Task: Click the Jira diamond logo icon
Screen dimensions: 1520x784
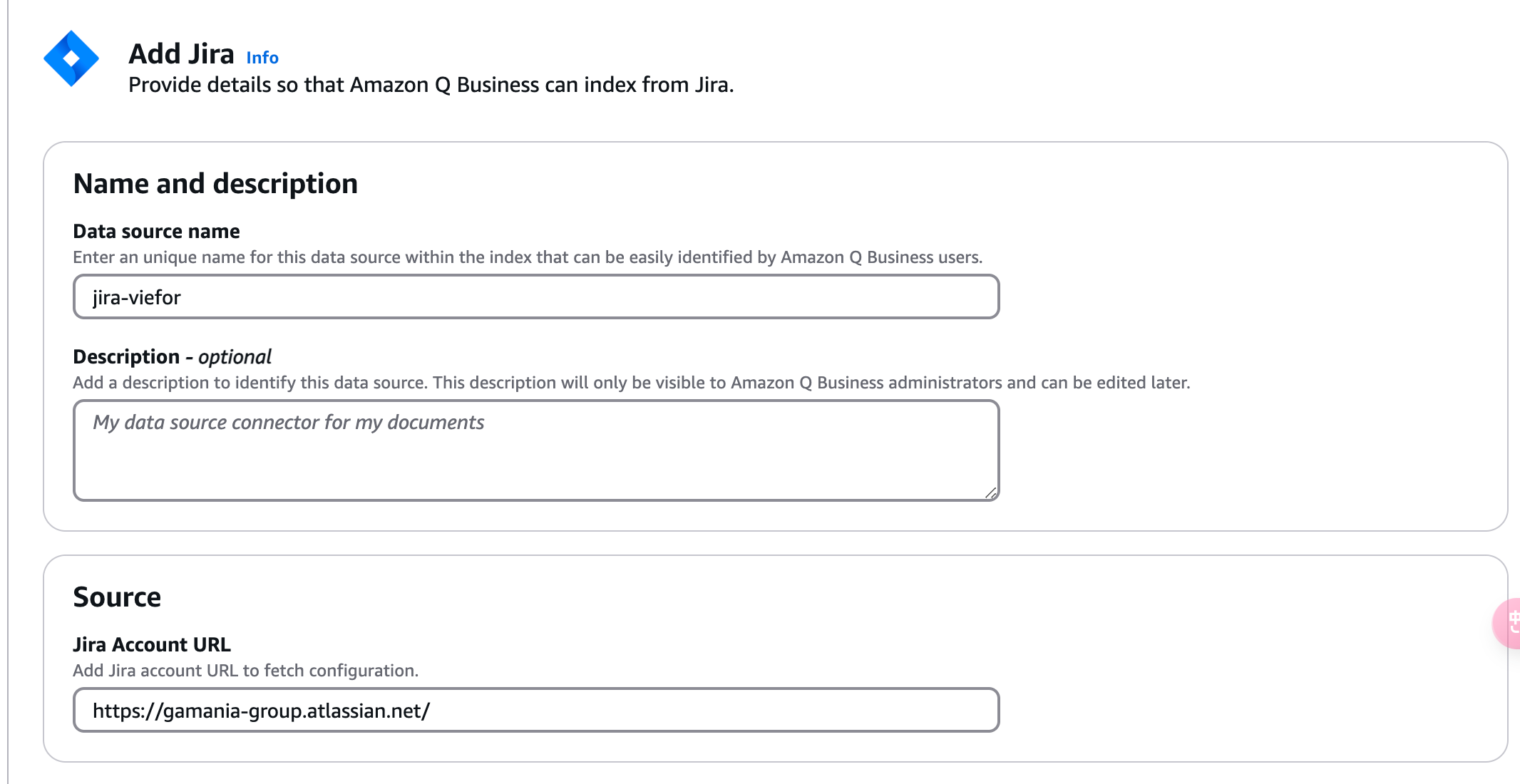Action: point(71,58)
